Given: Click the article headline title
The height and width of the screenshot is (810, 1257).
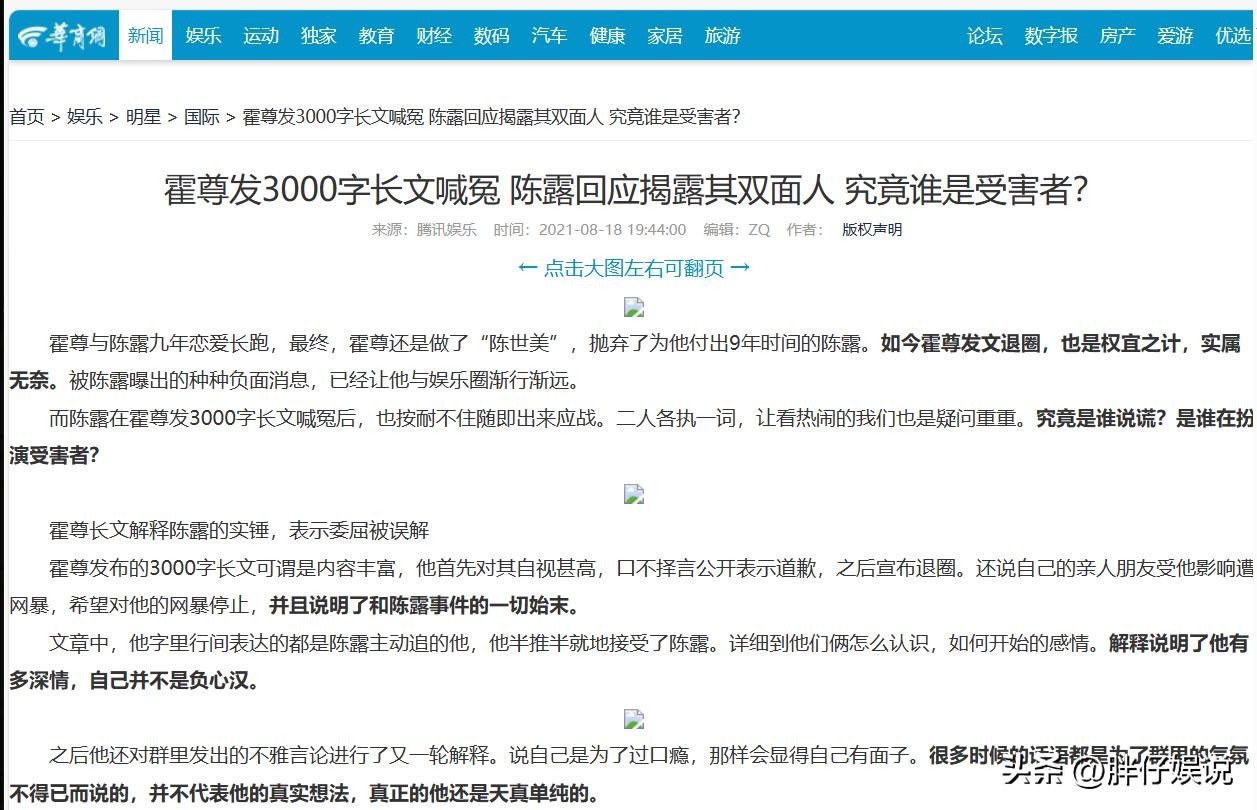Looking at the screenshot, I should (626, 189).
